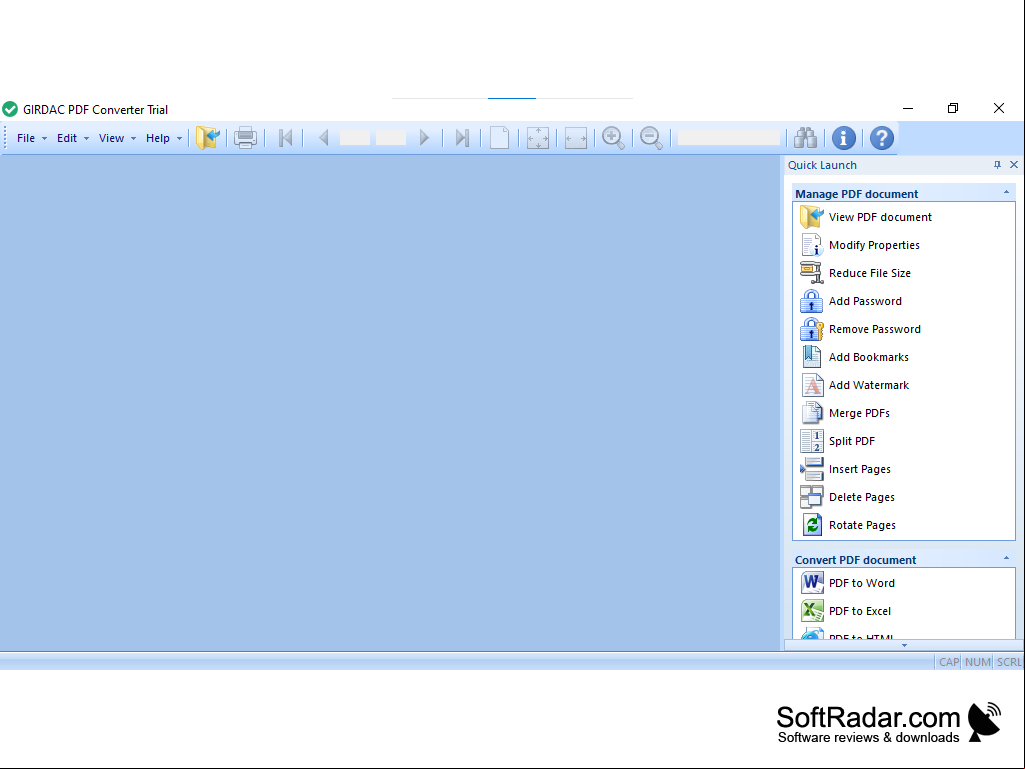Go to previous page arrow
1025x769 pixels.
pos(323,138)
